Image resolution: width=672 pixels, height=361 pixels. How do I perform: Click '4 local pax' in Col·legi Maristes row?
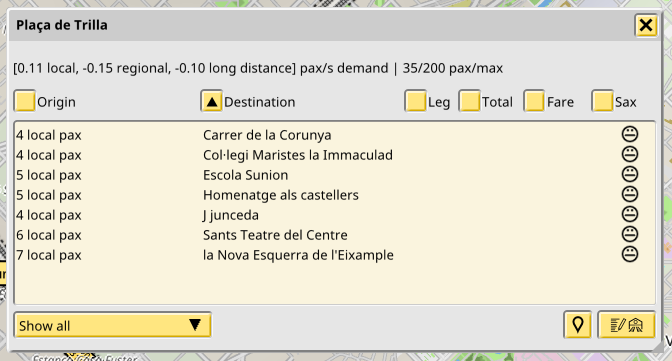(x=49, y=155)
